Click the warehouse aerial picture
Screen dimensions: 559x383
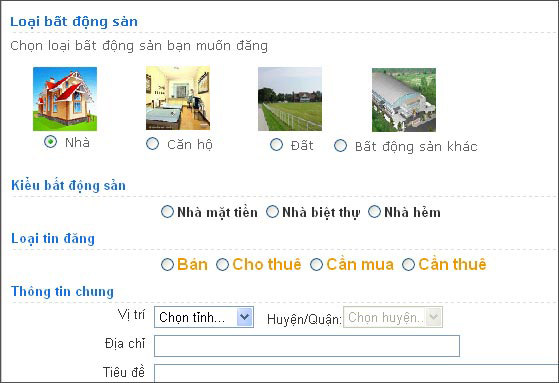[404, 100]
